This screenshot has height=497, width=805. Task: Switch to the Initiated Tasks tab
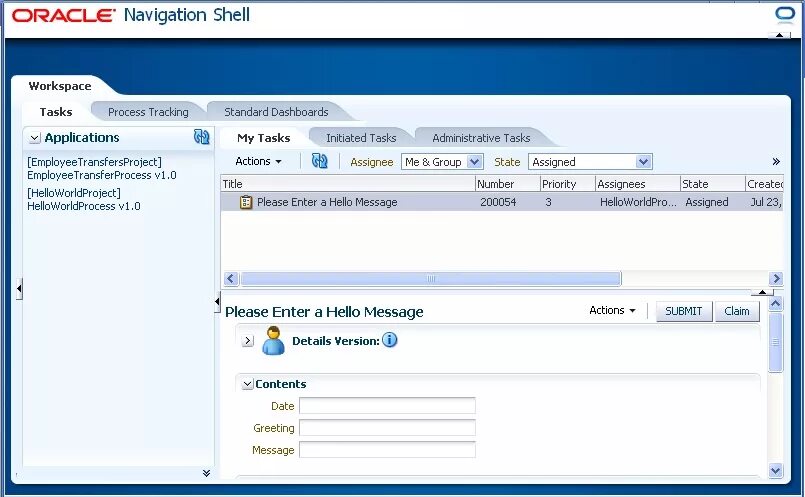(x=361, y=138)
